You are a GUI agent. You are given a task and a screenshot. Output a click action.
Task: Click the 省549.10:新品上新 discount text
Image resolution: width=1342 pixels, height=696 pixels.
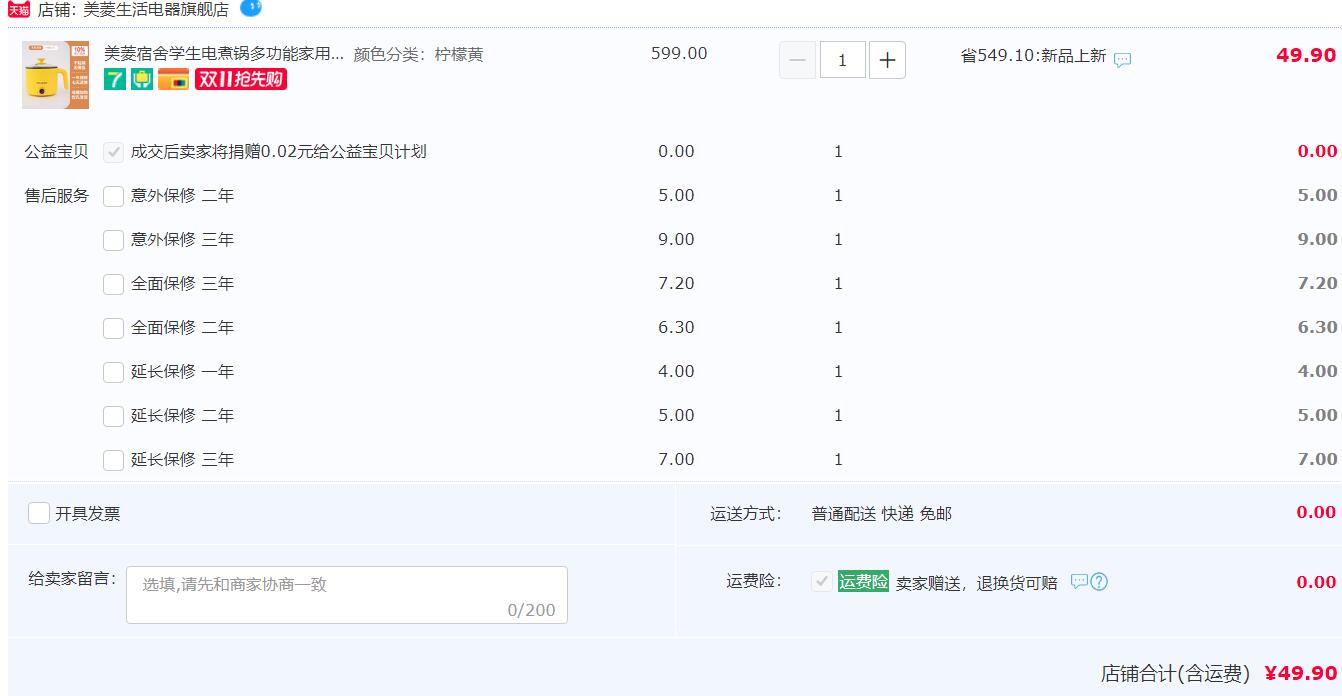click(x=1033, y=56)
